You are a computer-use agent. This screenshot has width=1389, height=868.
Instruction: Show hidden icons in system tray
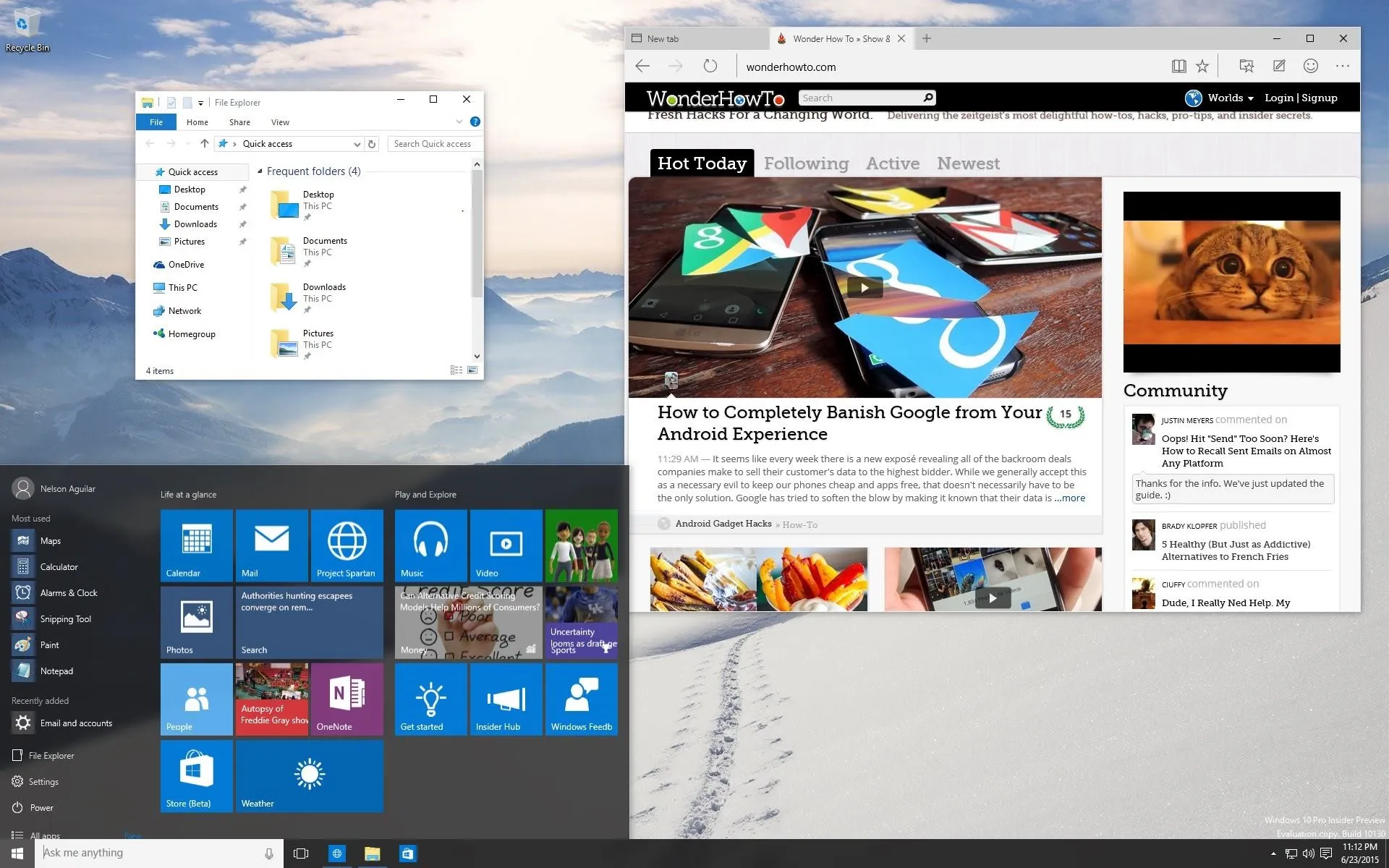(1273, 854)
